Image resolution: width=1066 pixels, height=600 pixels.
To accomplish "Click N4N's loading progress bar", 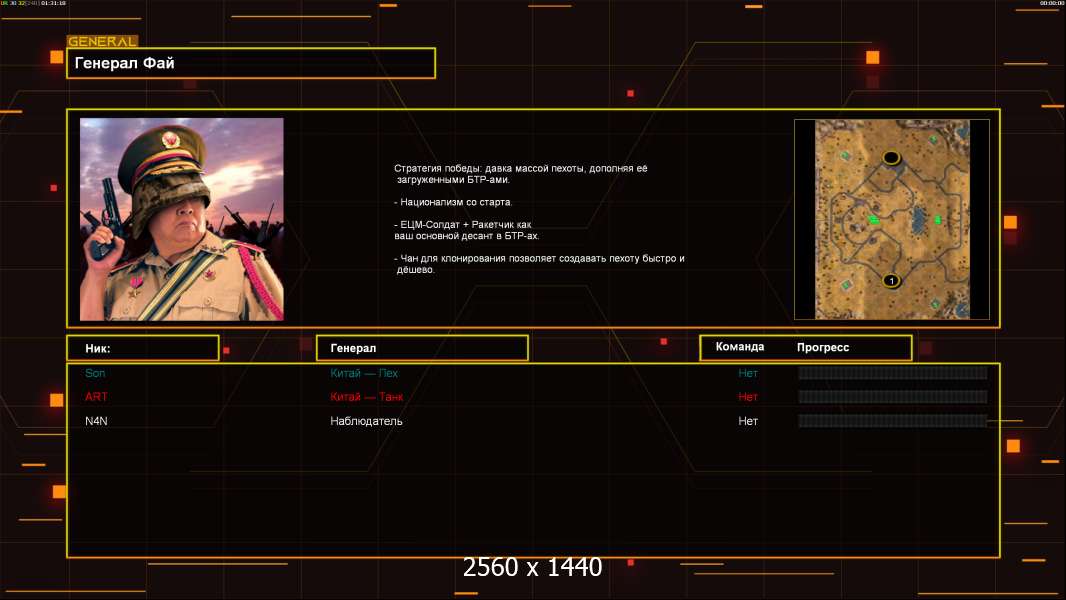I will (893, 421).
